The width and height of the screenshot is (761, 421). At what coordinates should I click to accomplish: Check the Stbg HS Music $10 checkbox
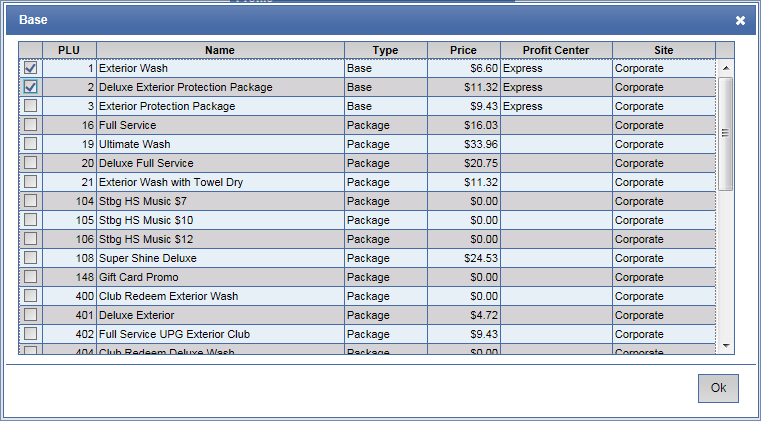click(x=31, y=220)
